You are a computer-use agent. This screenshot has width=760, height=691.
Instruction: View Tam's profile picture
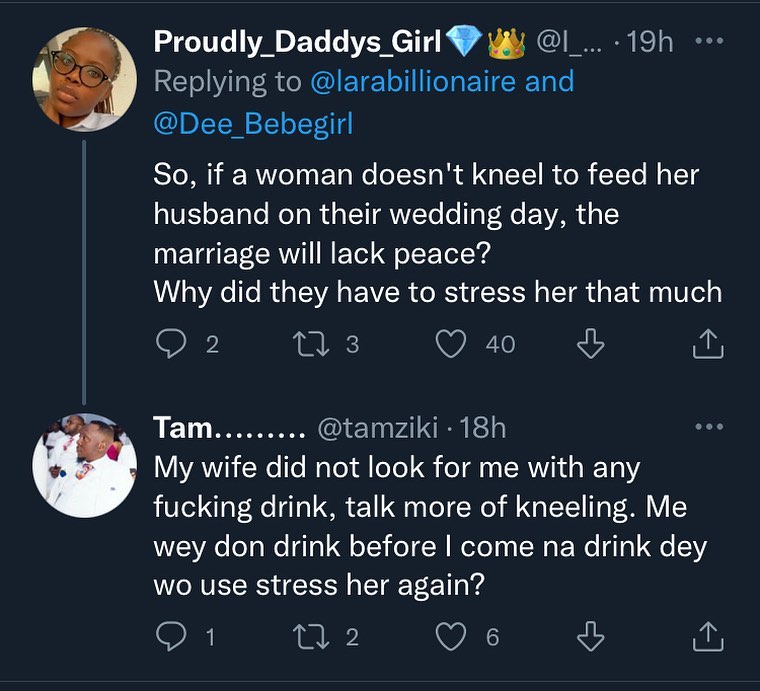[85, 466]
